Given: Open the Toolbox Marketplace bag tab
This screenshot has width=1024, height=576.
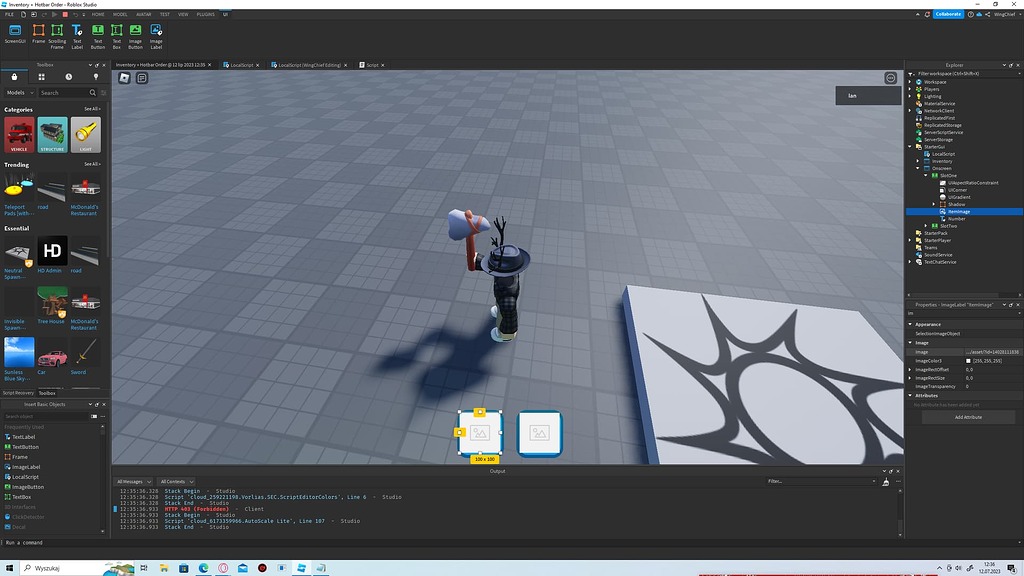Looking at the screenshot, I should (14, 76).
